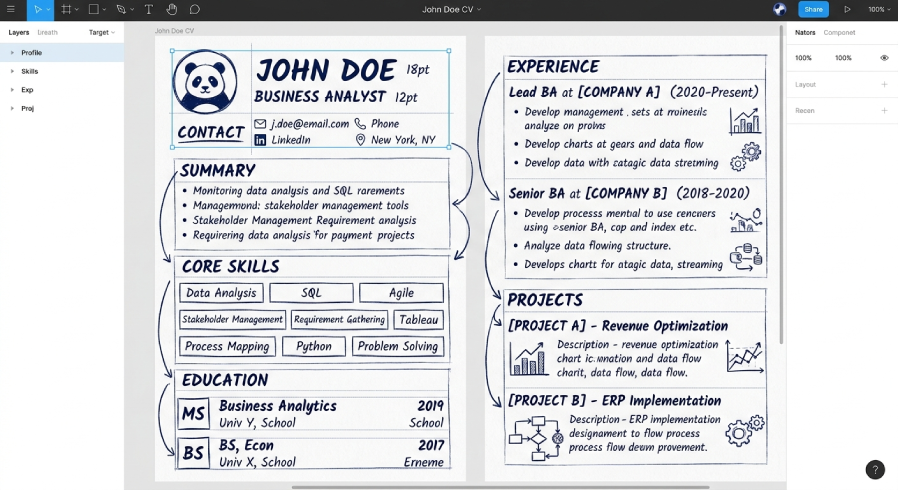Select the Move tool arrow
Viewport: 898px width, 490px height.
(38, 10)
